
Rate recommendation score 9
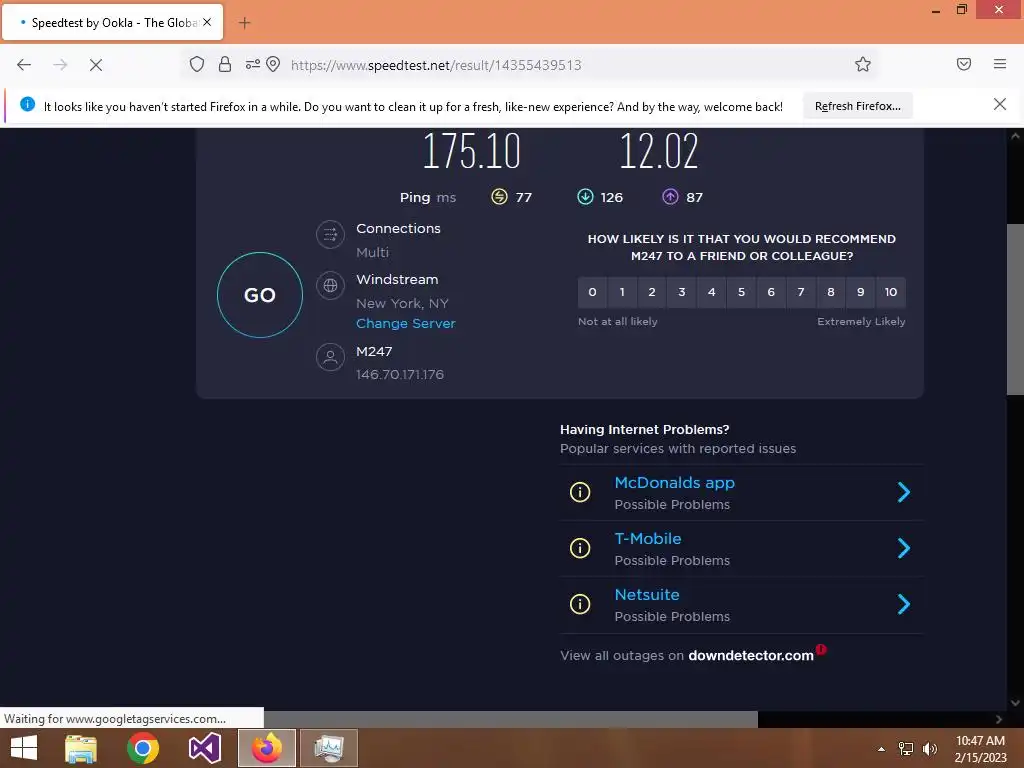click(x=861, y=292)
